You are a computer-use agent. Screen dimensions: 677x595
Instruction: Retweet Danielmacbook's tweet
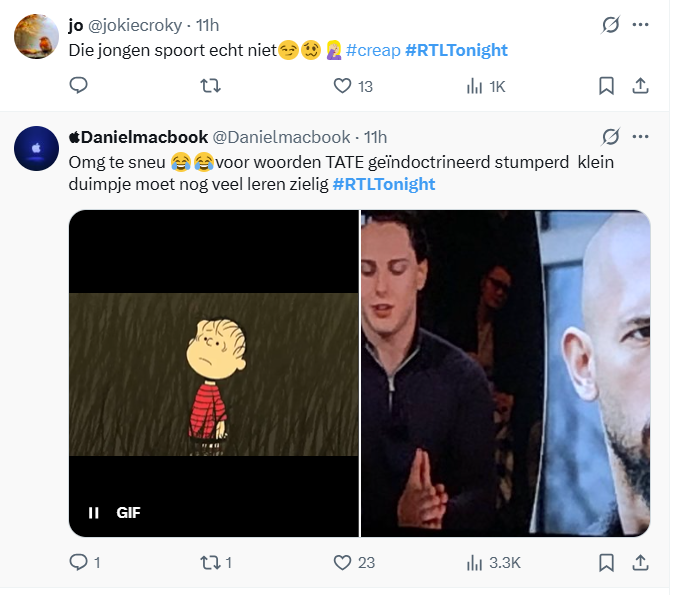211,562
